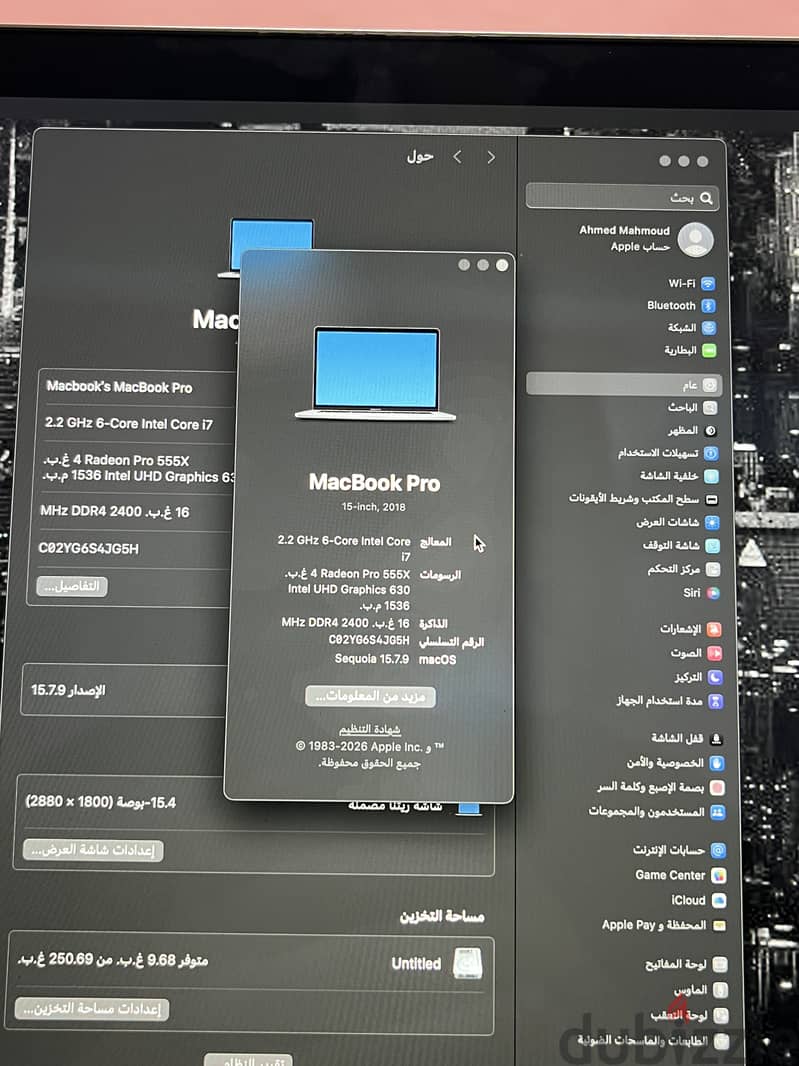Viewport: 799px width, 1066px height.
Task: Open مركز التحكم control center icon
Action: 713,569
